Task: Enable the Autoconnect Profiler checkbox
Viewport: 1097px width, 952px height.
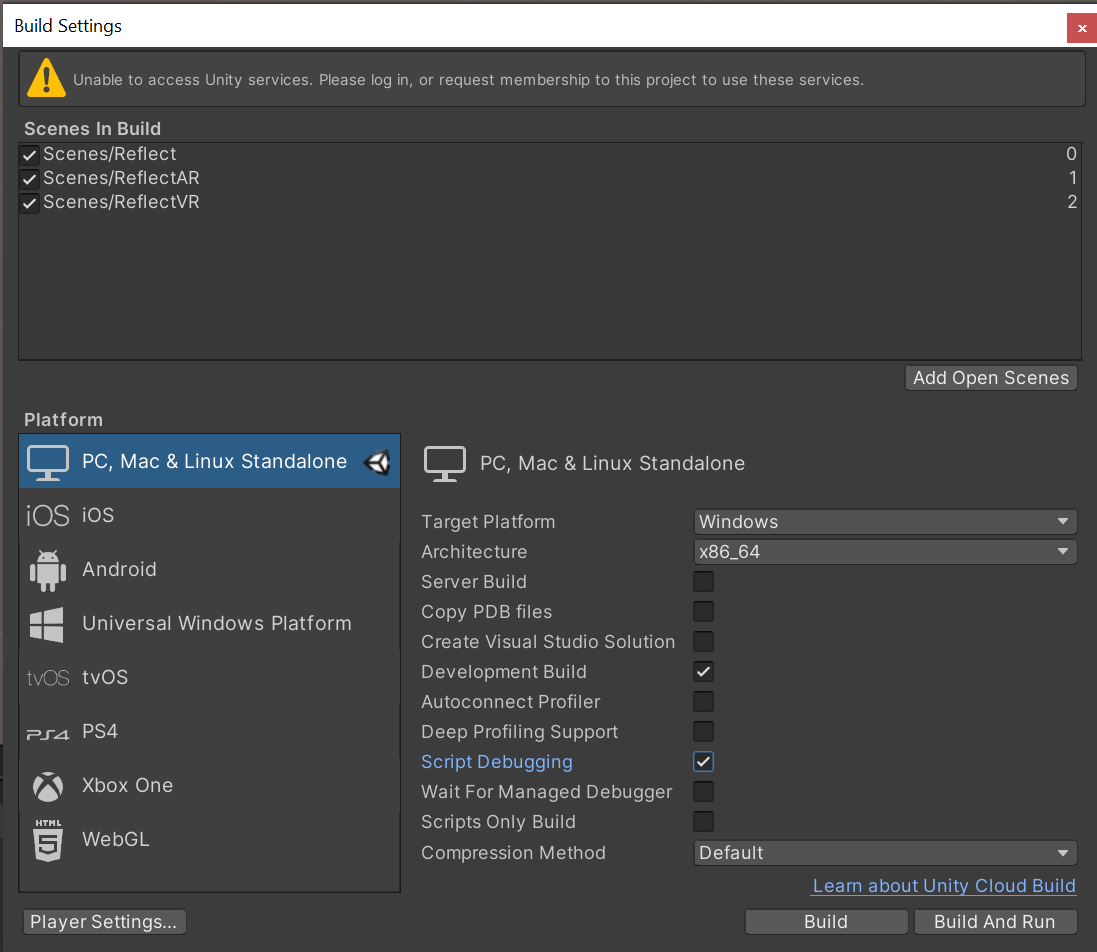Action: pyautogui.click(x=704, y=702)
